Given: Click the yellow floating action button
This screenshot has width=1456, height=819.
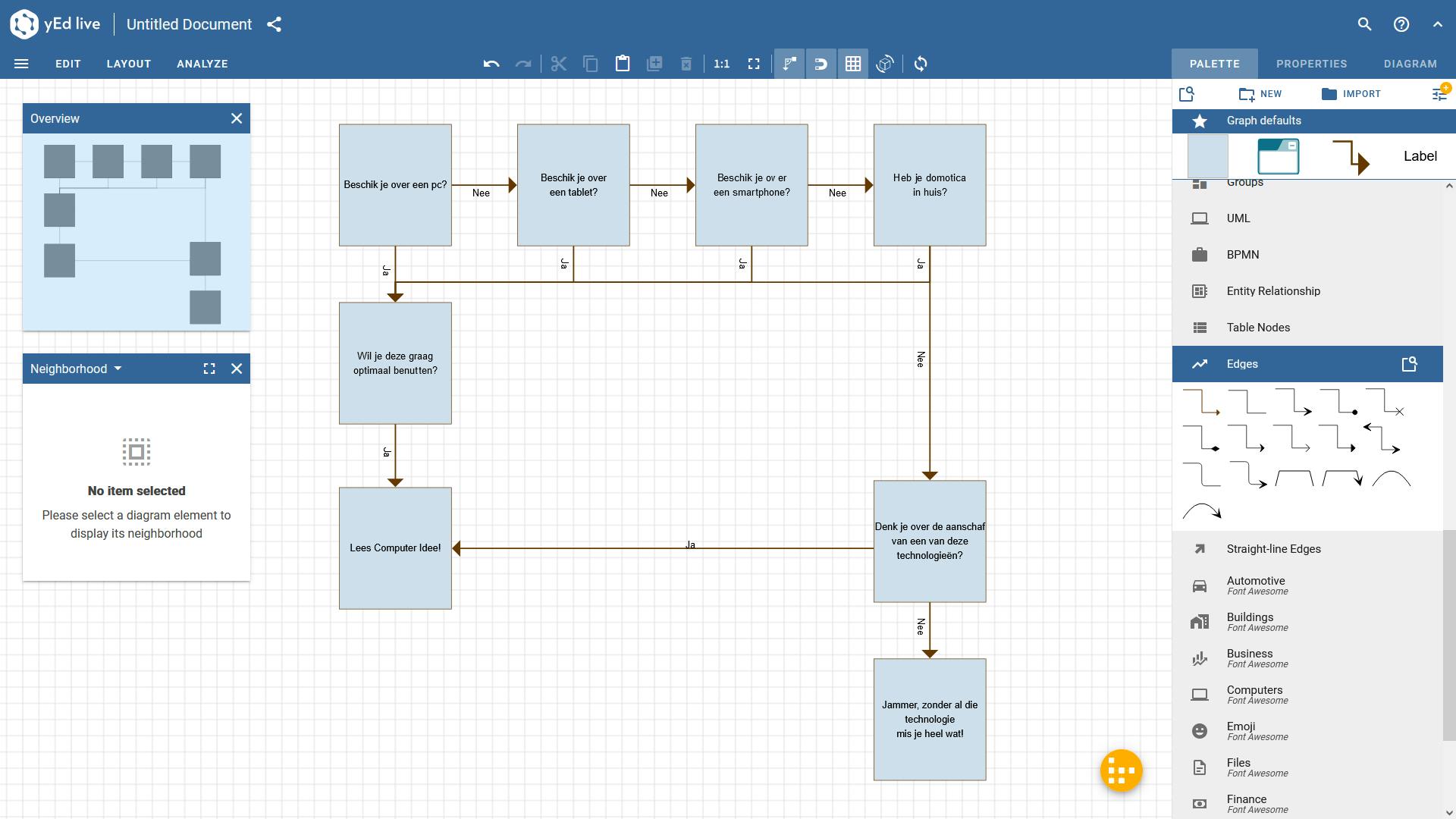Looking at the screenshot, I should [x=1121, y=771].
